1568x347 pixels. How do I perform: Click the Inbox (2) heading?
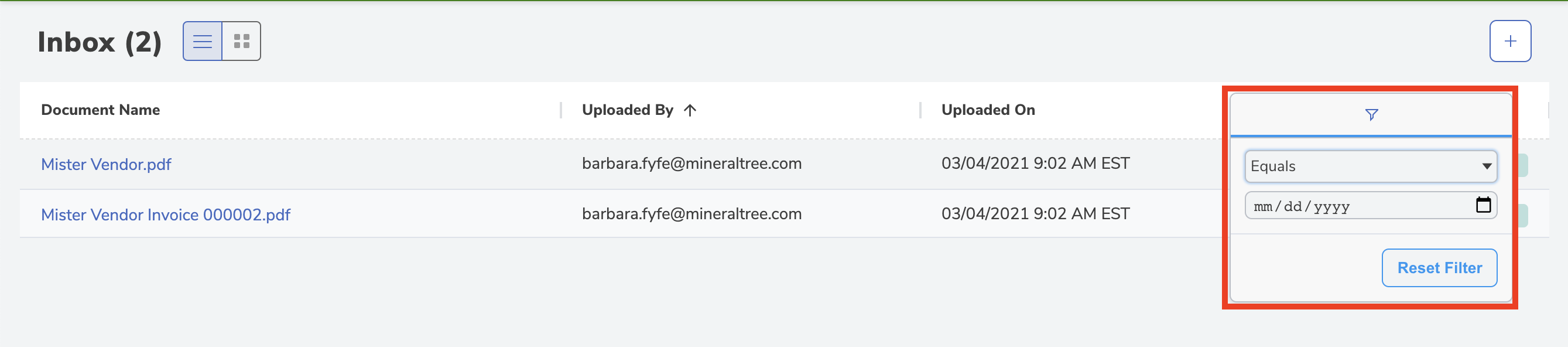(x=99, y=42)
